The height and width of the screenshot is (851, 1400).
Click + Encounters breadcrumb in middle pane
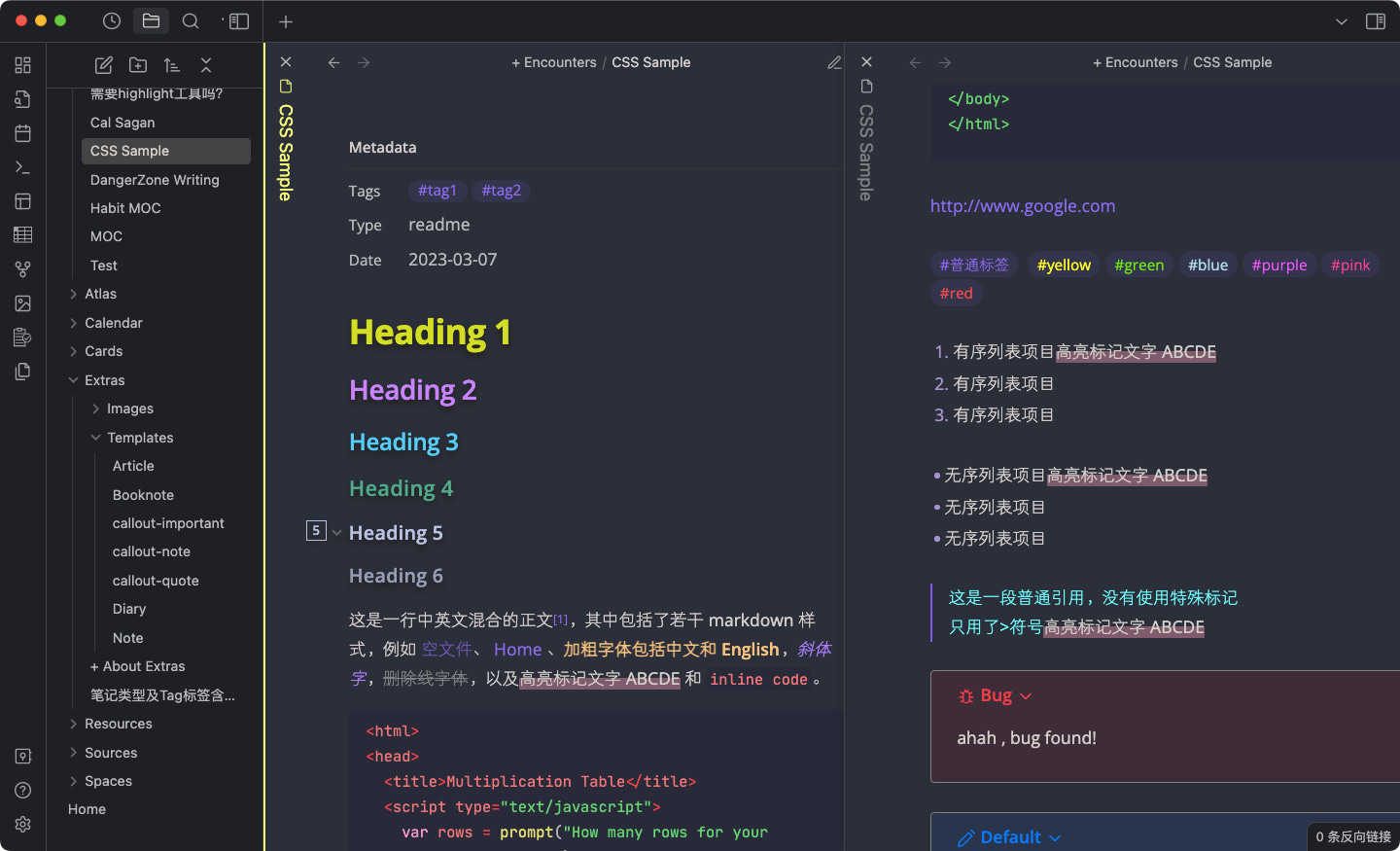554,62
